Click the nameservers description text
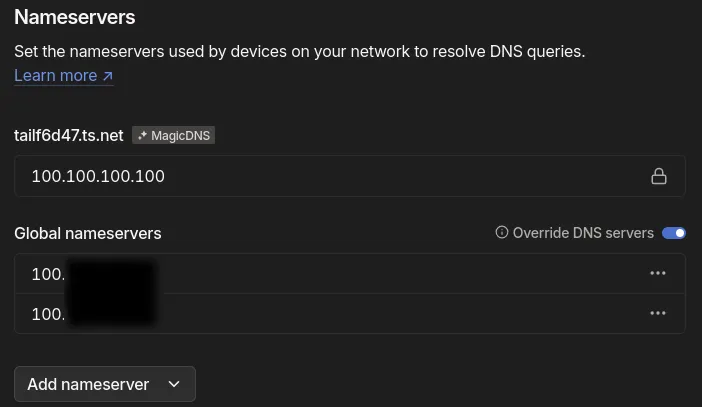 tap(299, 51)
